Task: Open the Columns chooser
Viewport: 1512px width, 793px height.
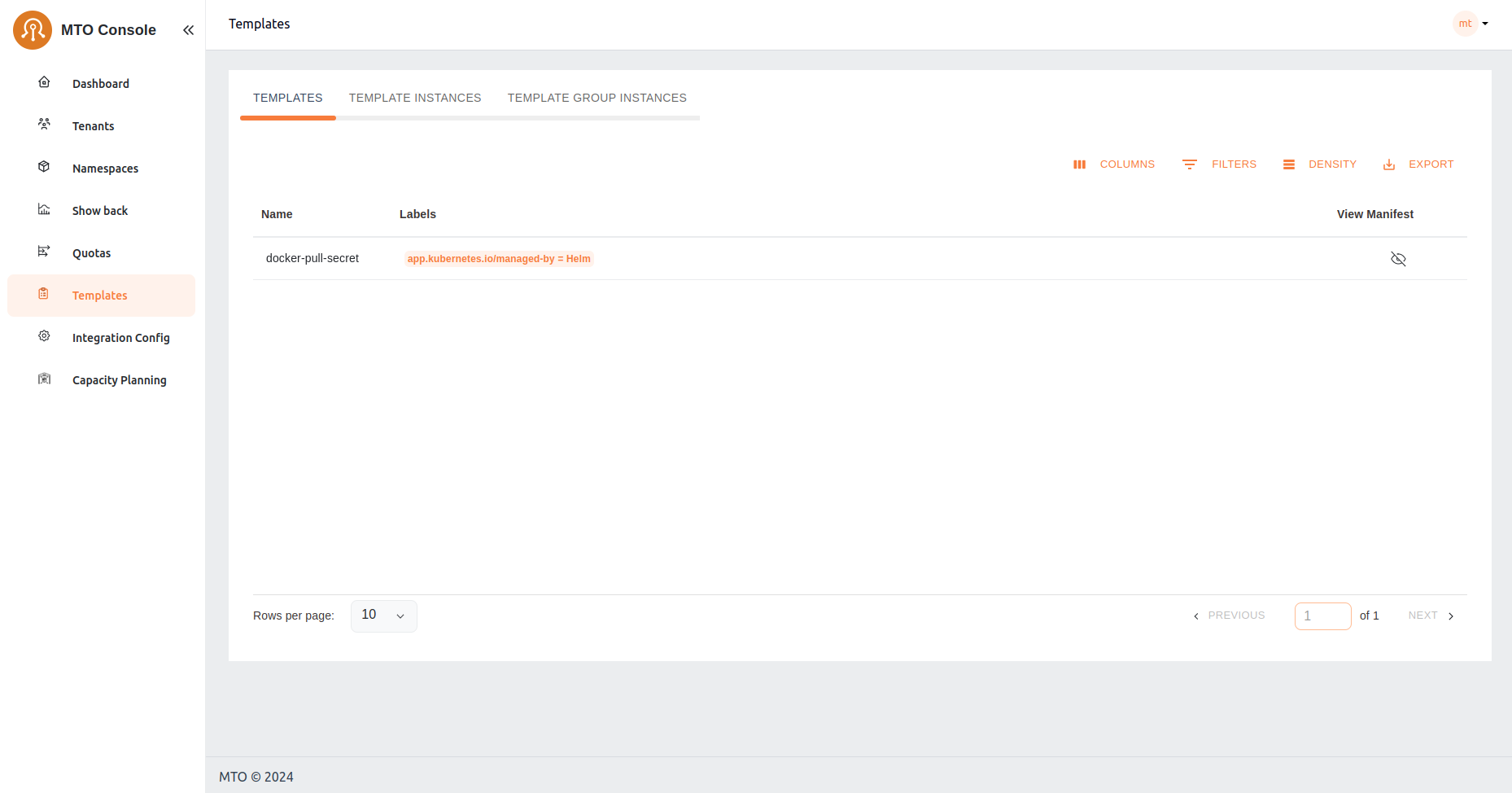Action: pyautogui.click(x=1114, y=164)
